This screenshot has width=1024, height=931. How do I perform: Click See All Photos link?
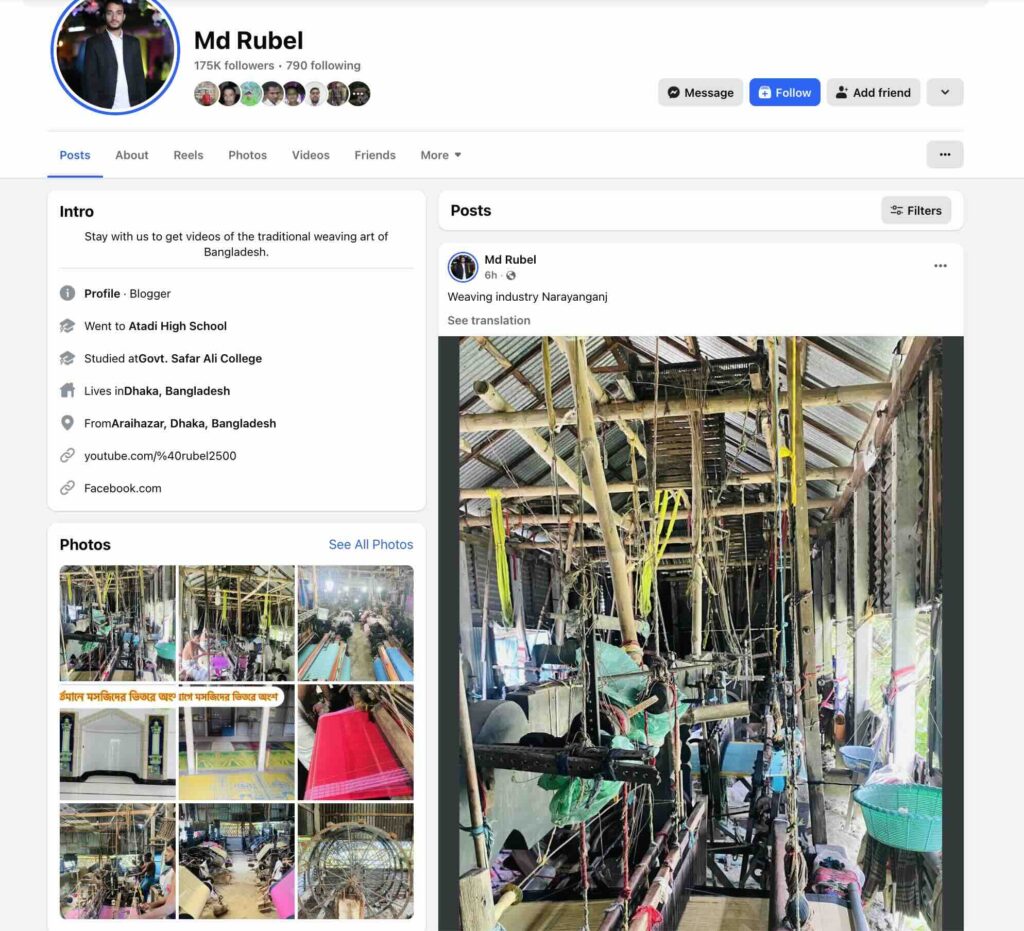coord(370,544)
